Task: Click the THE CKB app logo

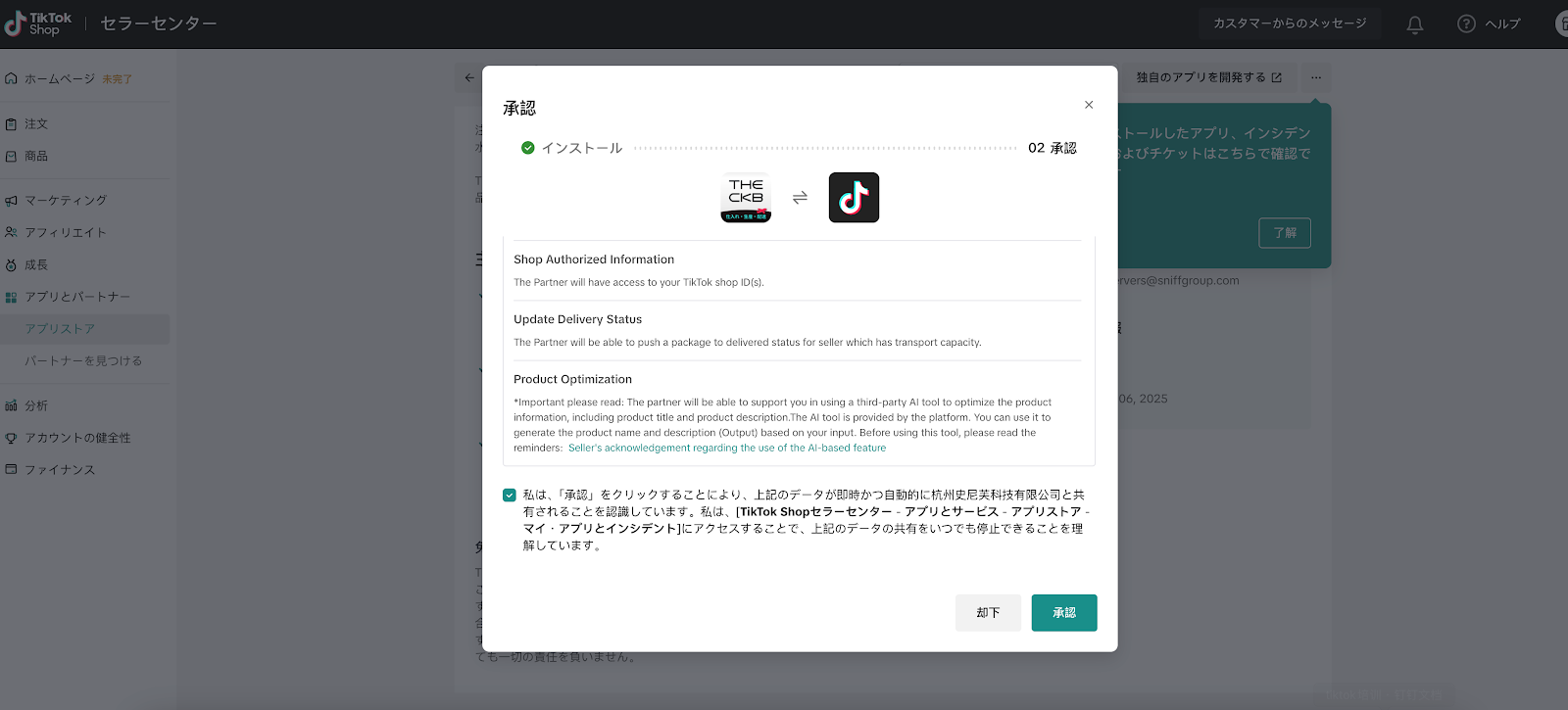Action: pyautogui.click(x=746, y=198)
